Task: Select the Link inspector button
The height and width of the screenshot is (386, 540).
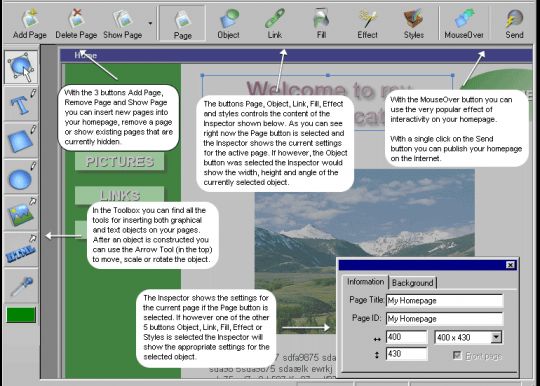Action: point(274,23)
